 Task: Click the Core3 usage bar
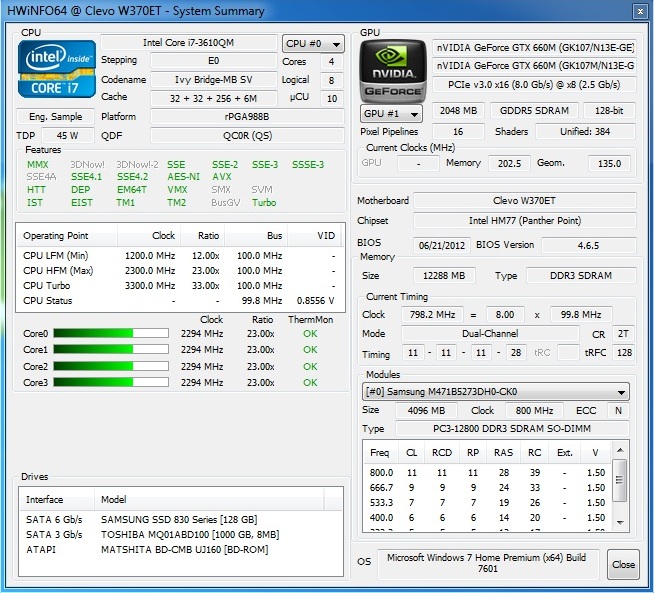pyautogui.click(x=111, y=382)
